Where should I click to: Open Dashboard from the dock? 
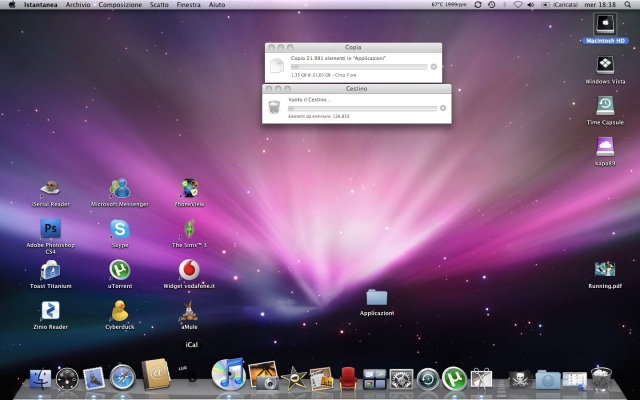[x=67, y=379]
